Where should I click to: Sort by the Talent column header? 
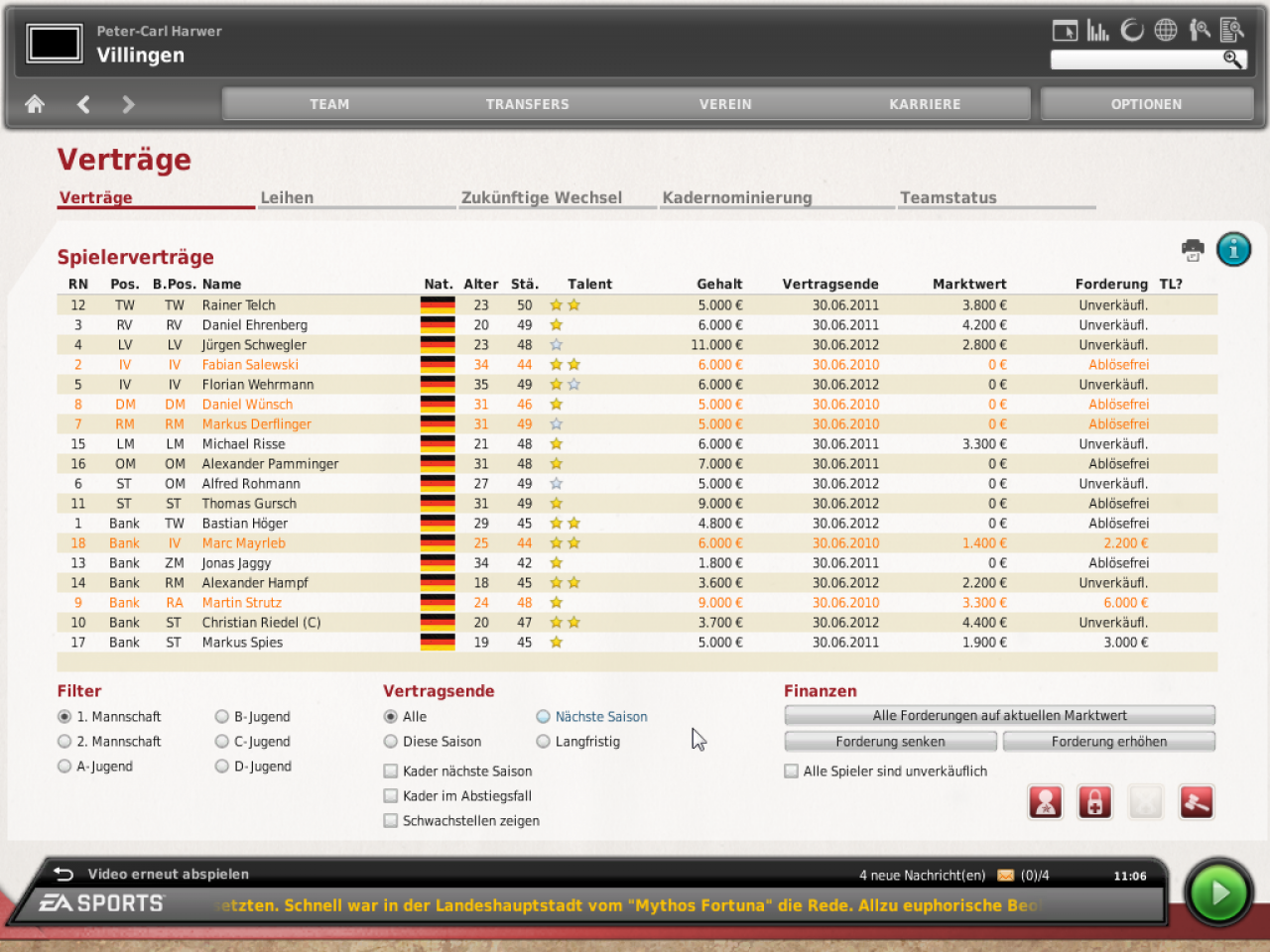pyautogui.click(x=590, y=284)
